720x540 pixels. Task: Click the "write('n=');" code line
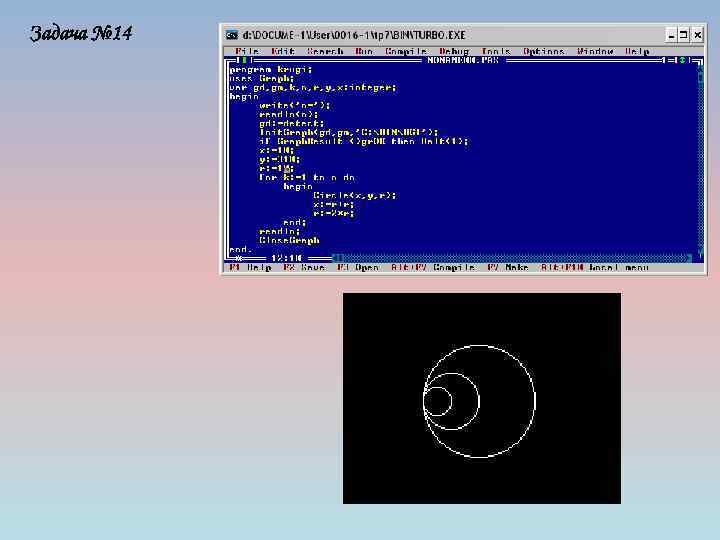coord(295,106)
